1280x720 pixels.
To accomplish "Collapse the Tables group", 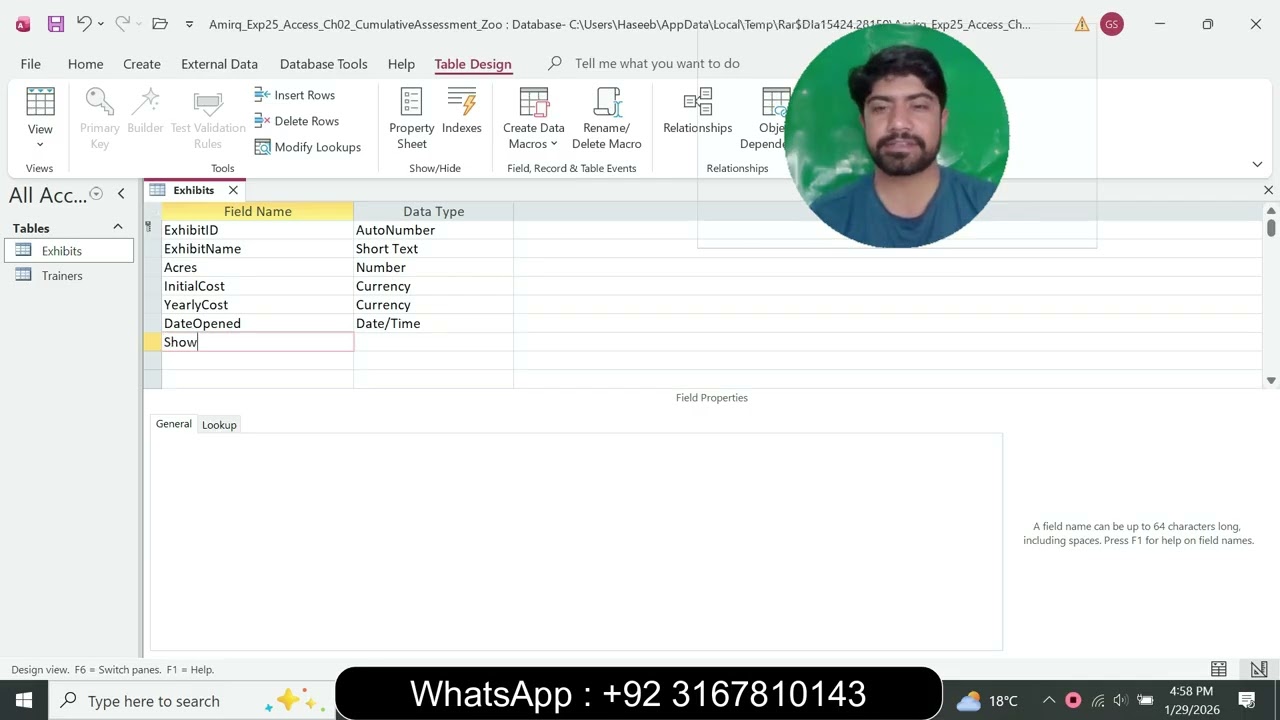I will point(117,228).
